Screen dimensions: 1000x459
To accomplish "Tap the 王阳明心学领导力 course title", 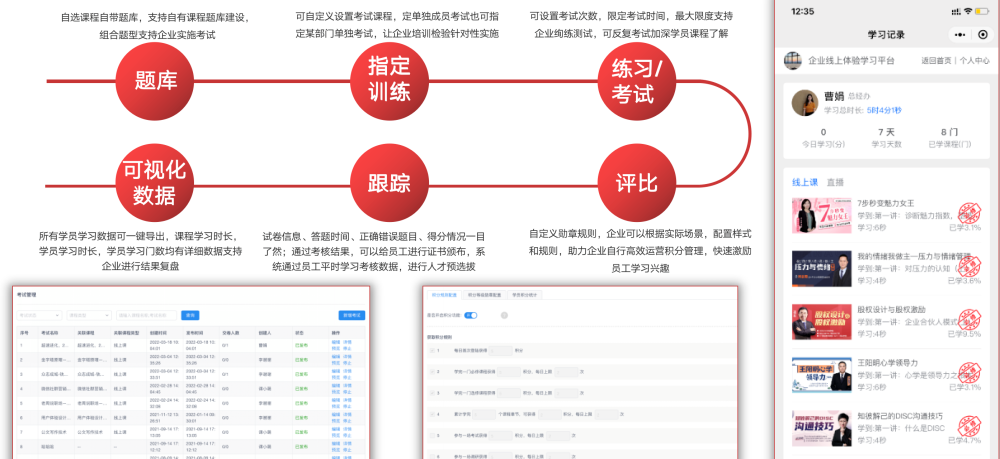I will click(x=887, y=363).
